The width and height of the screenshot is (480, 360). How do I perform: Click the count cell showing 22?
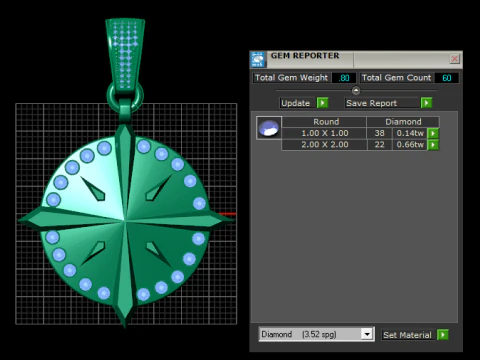pos(379,145)
